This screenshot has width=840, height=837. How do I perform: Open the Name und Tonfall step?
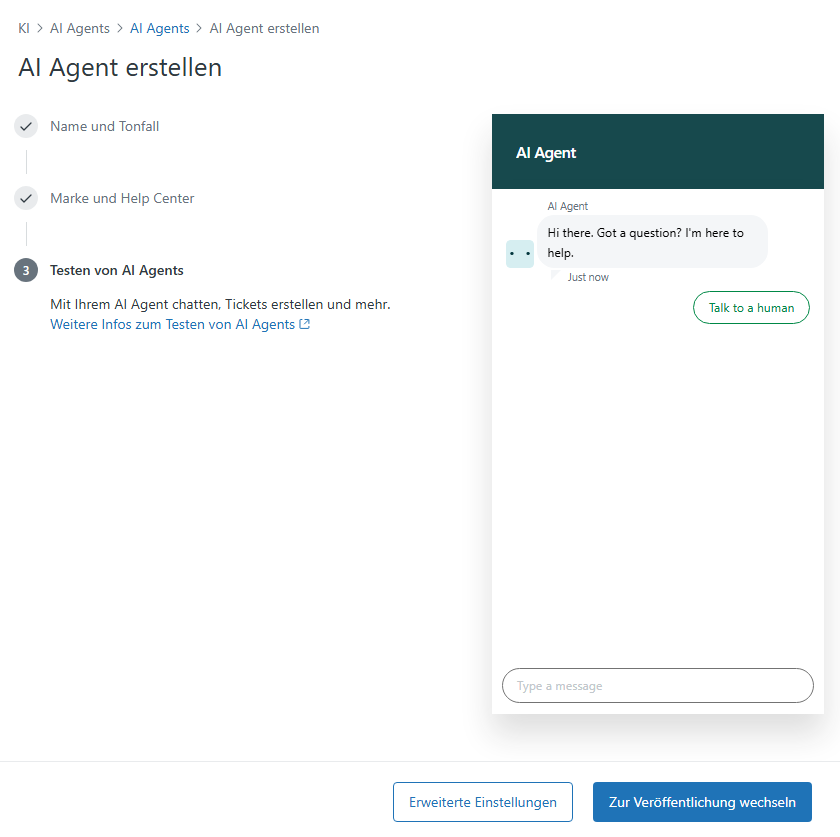[104, 127]
